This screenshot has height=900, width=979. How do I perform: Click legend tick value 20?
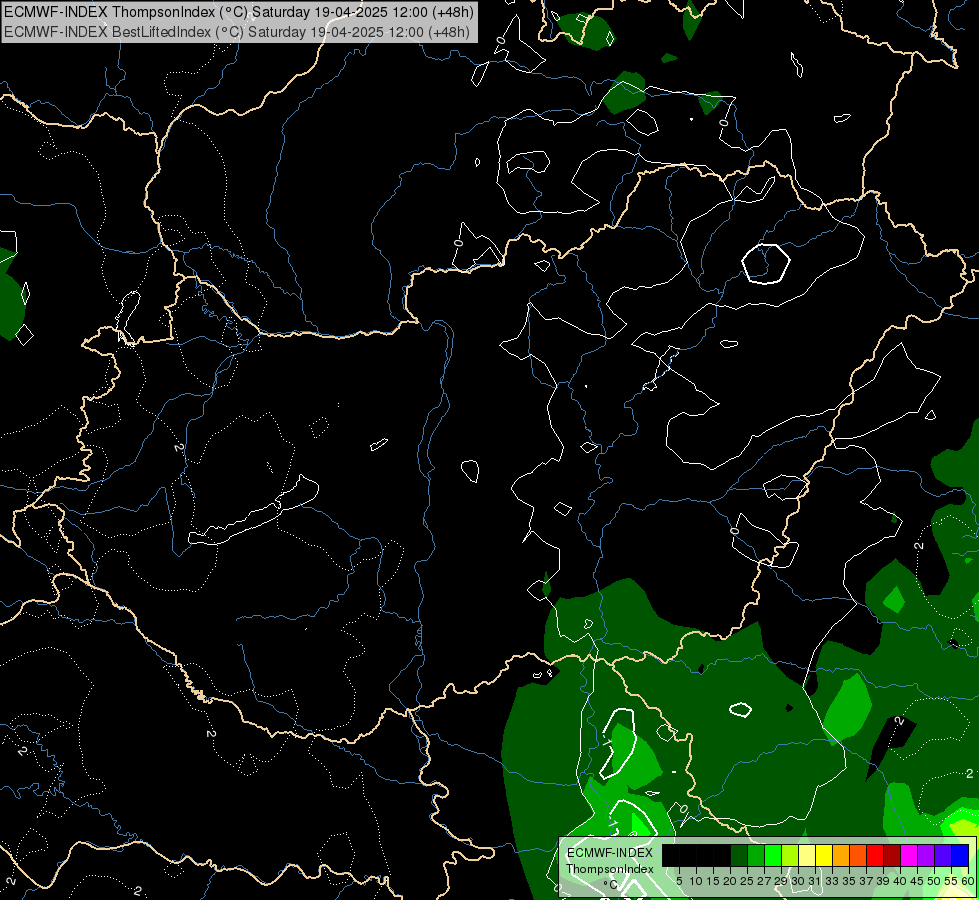click(731, 881)
